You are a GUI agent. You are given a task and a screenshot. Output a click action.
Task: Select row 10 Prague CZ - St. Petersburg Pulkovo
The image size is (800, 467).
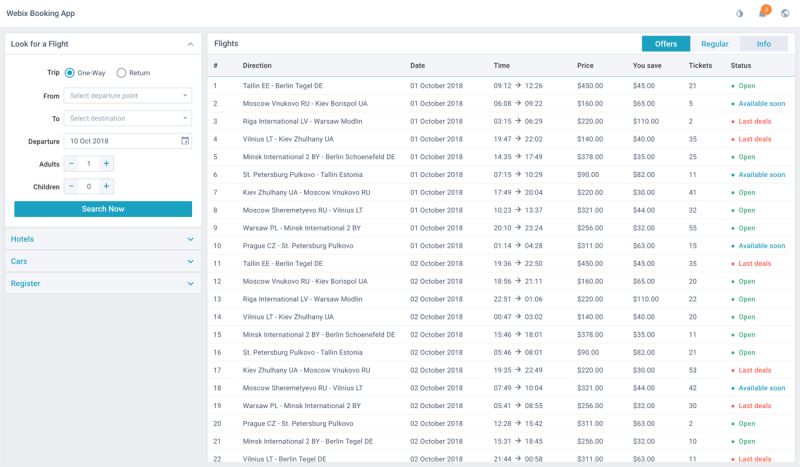501,245
